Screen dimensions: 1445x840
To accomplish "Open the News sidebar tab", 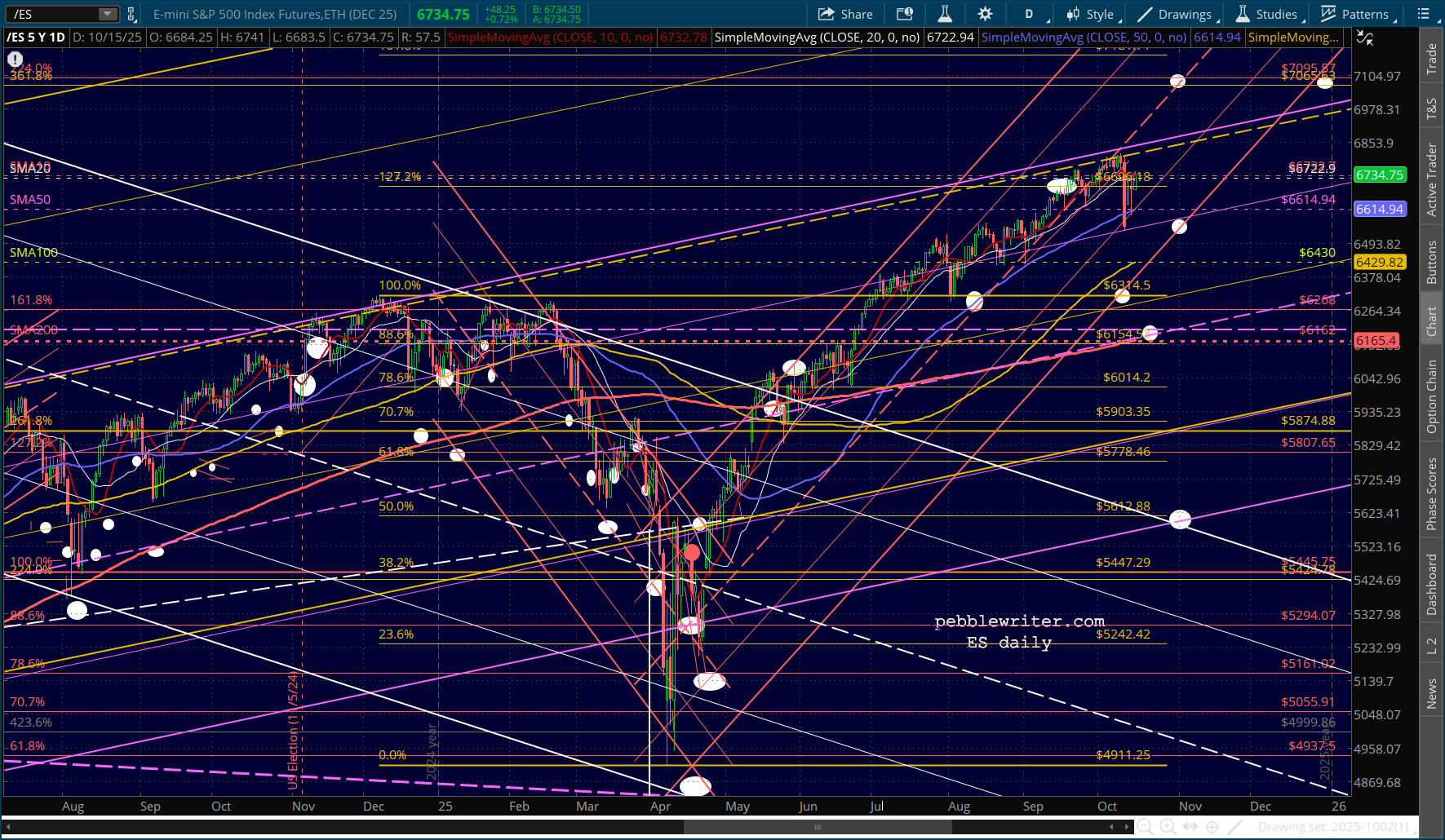I will click(x=1431, y=694).
